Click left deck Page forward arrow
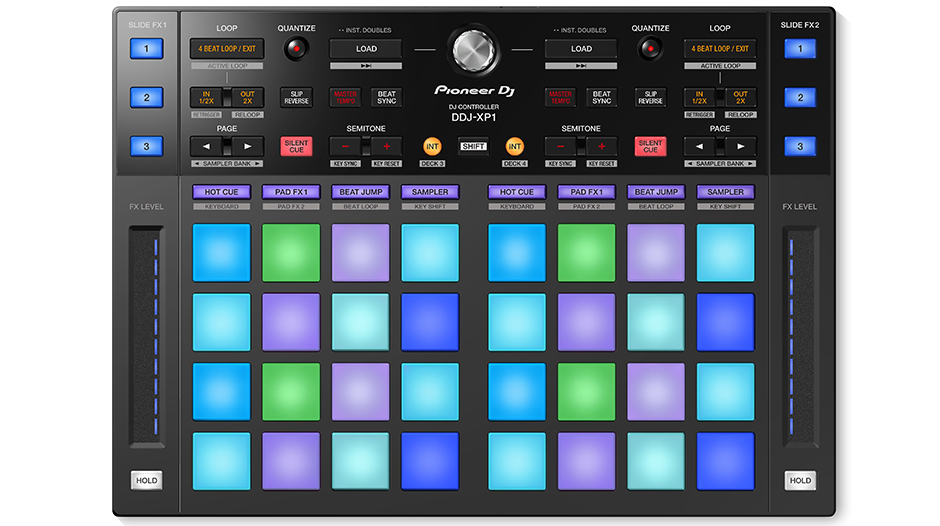 [248, 146]
